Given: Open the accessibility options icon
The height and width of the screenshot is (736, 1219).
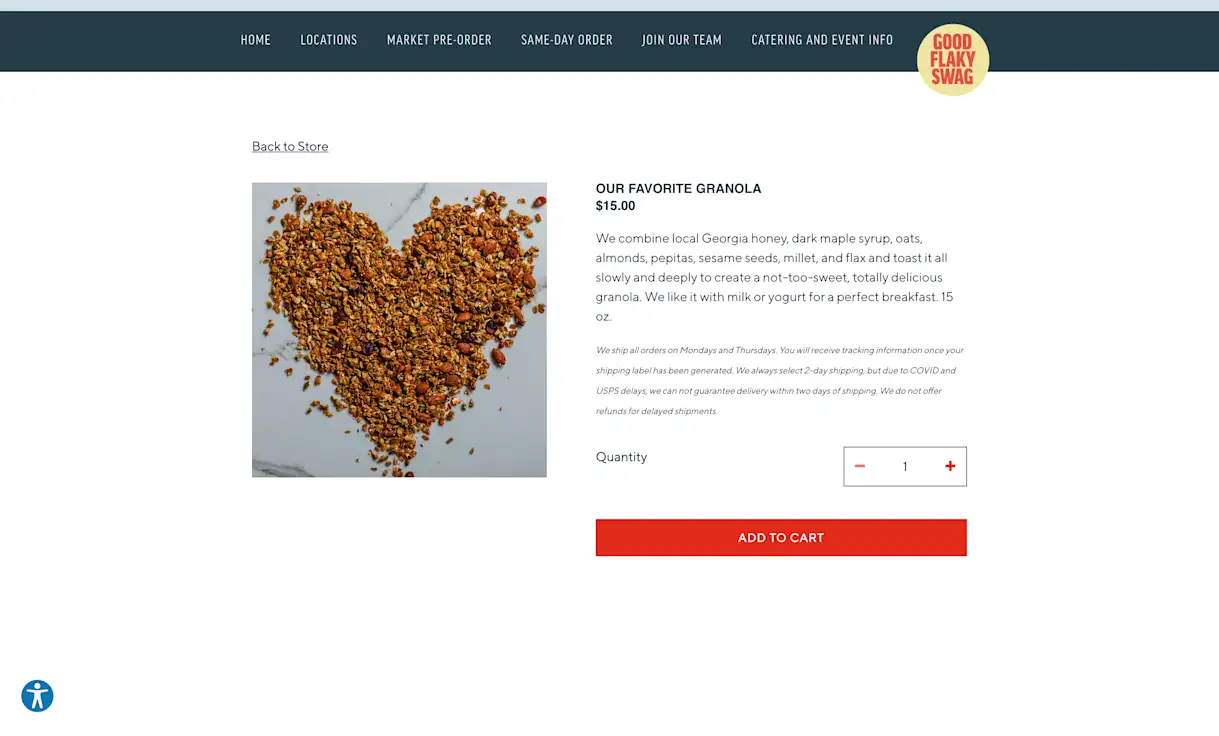Looking at the screenshot, I should coord(37,696).
